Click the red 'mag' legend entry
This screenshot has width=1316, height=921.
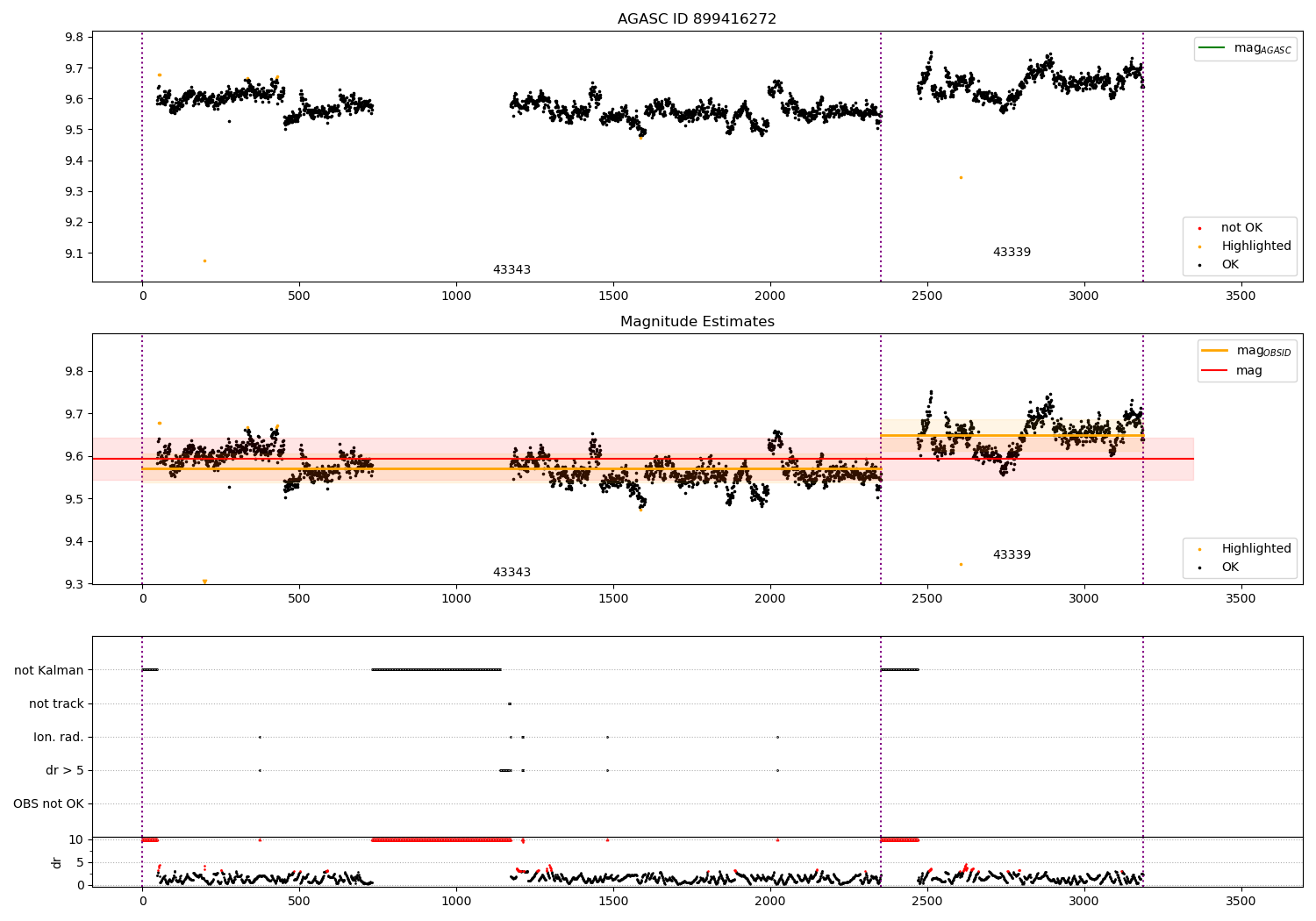pyautogui.click(x=1232, y=371)
